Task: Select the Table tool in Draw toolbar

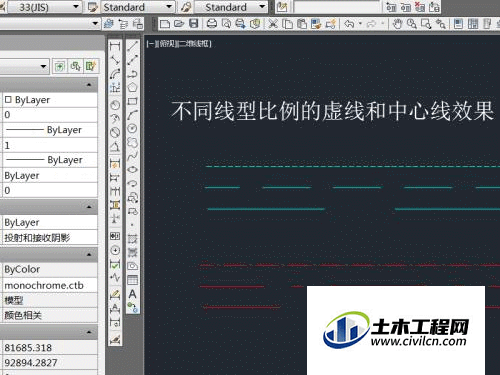Action: pos(133,280)
